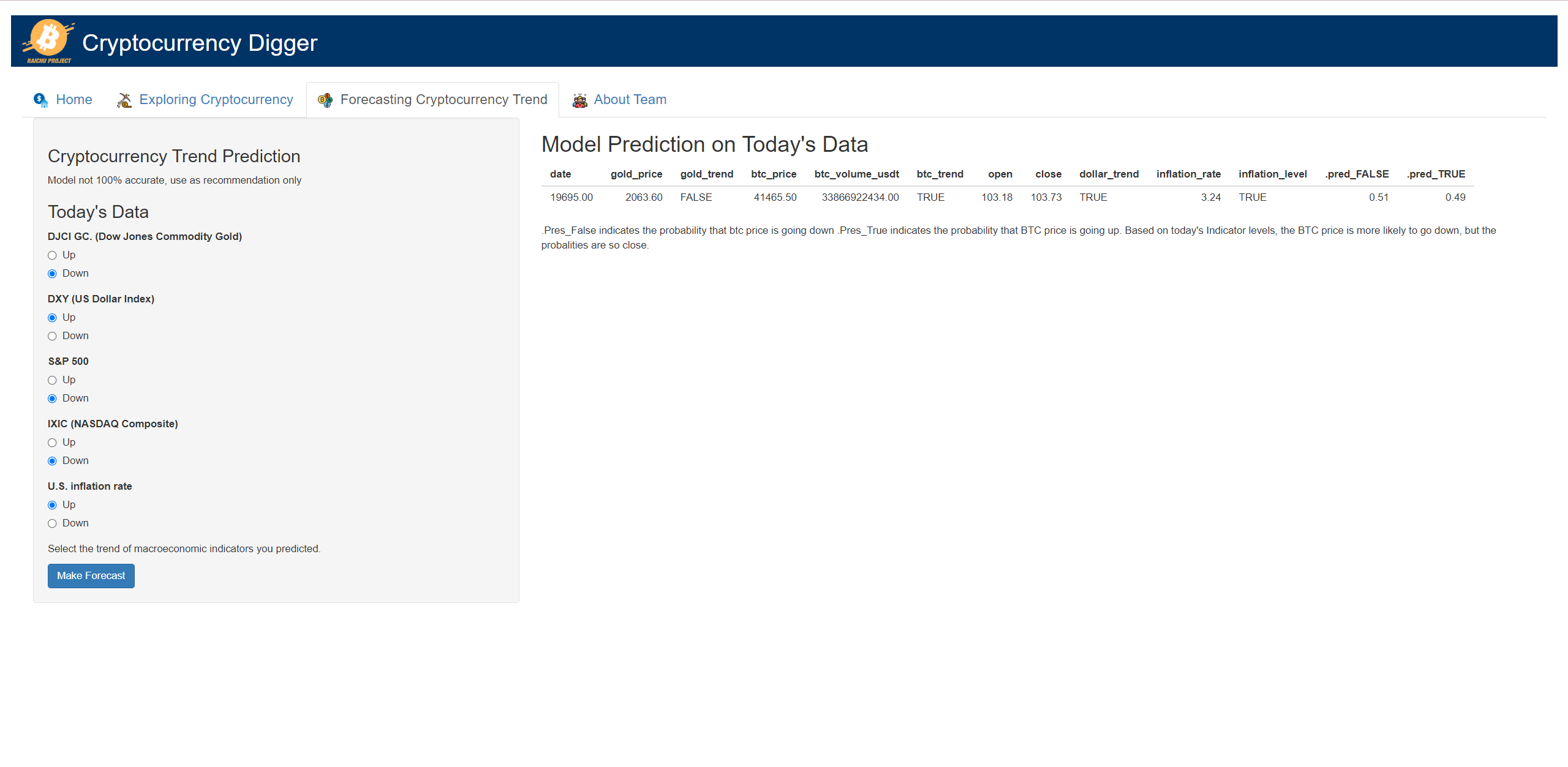Image resolution: width=1568 pixels, height=767 pixels.
Task: Click the .pred_TRUE column header
Action: pyautogui.click(x=1436, y=174)
